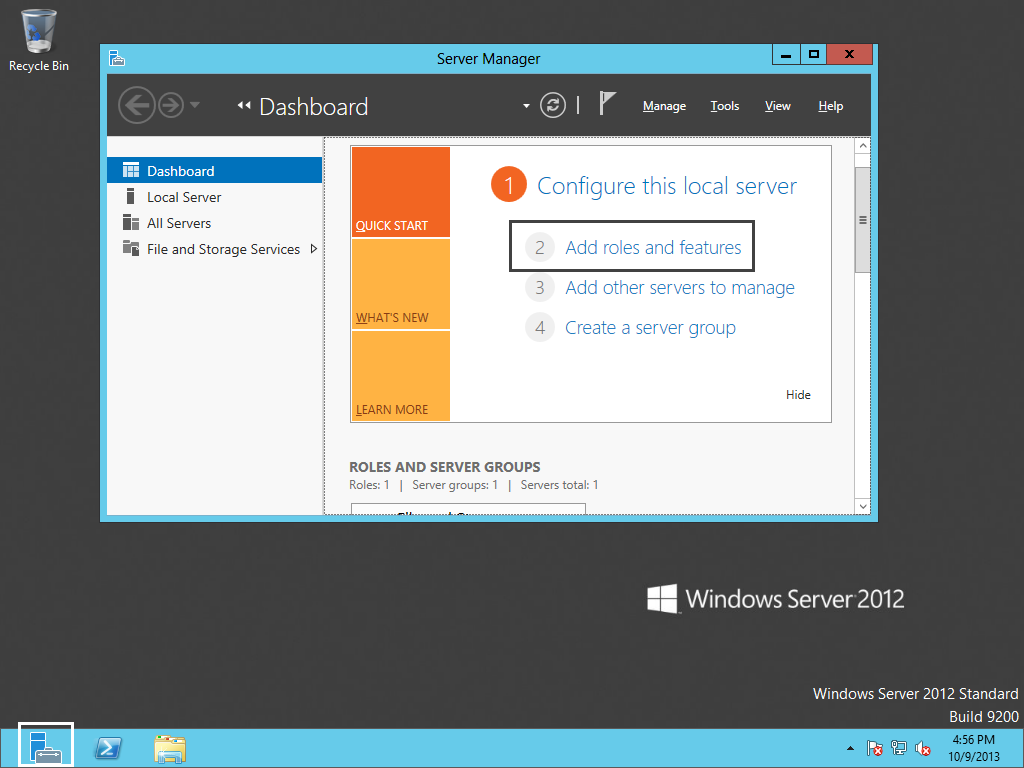1024x768 pixels.
Task: Click the back navigation arrow in Server Manager
Action: [136, 105]
